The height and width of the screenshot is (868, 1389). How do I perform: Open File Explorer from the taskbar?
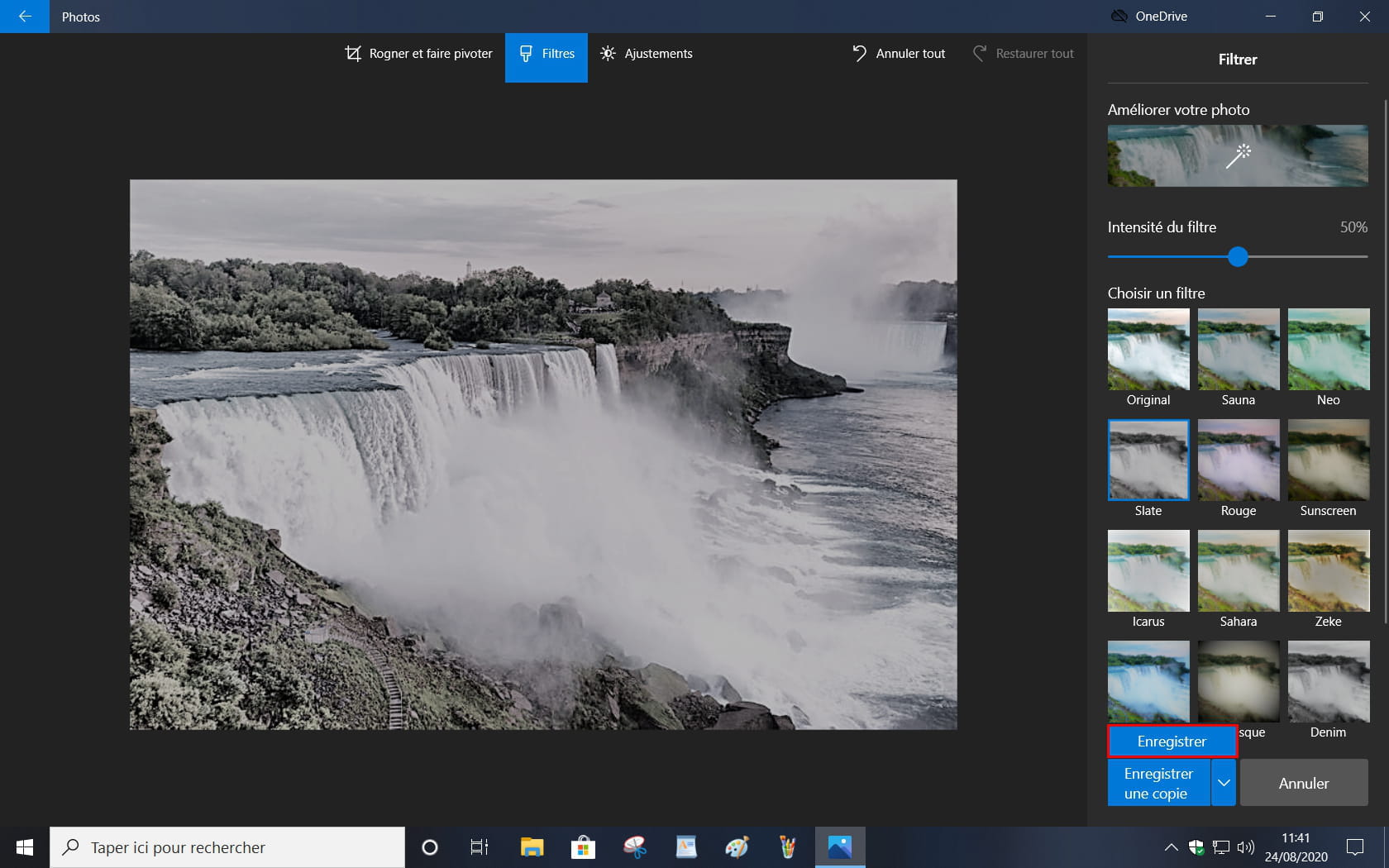pyautogui.click(x=532, y=847)
